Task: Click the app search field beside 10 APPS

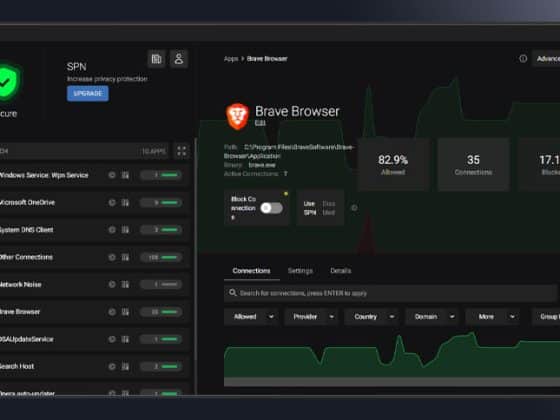Action: (x=84, y=151)
